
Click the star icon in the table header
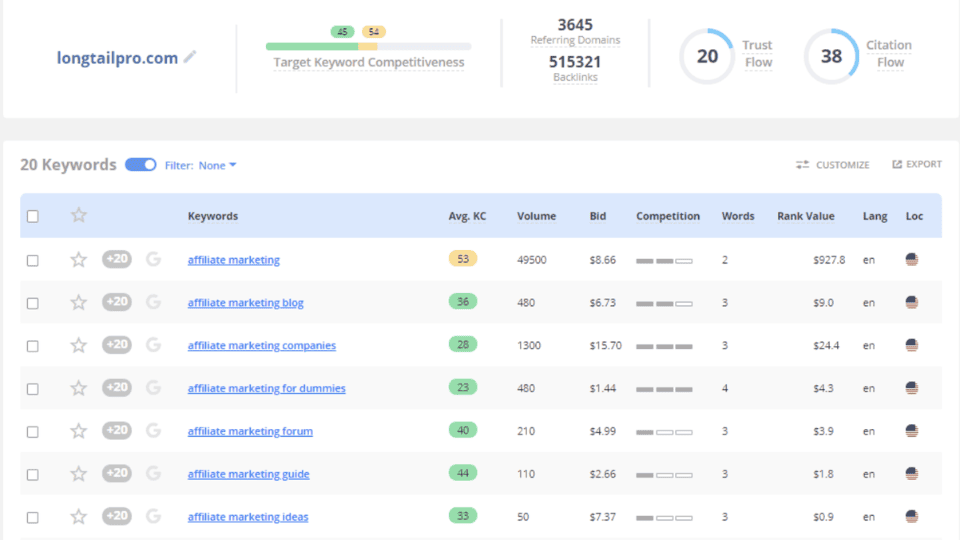click(x=78, y=216)
